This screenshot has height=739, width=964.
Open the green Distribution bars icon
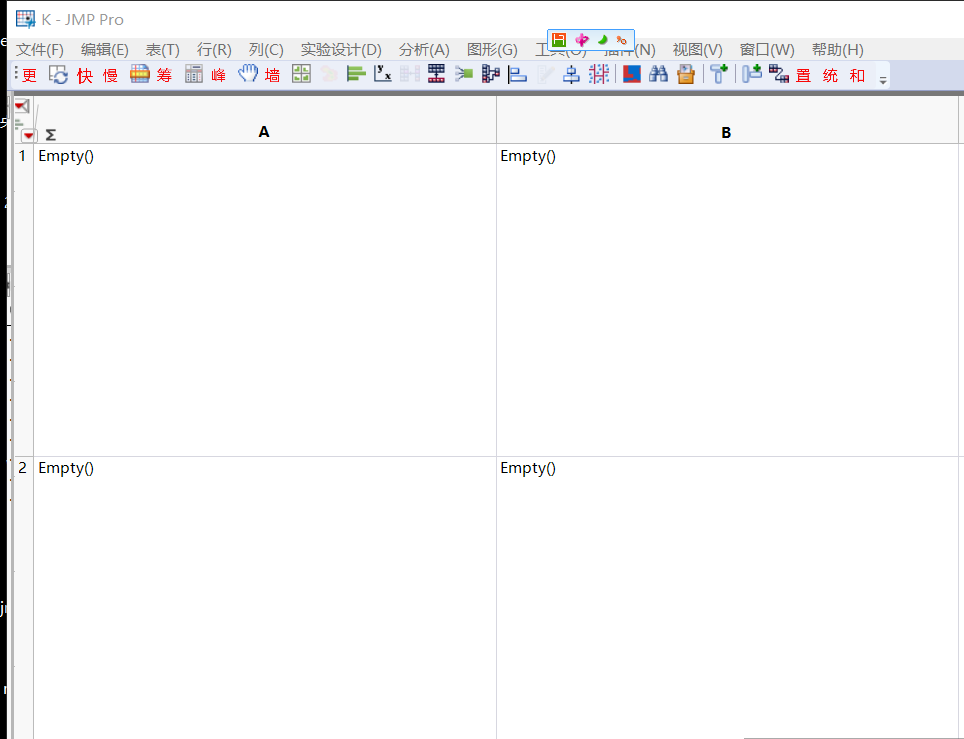[356, 74]
